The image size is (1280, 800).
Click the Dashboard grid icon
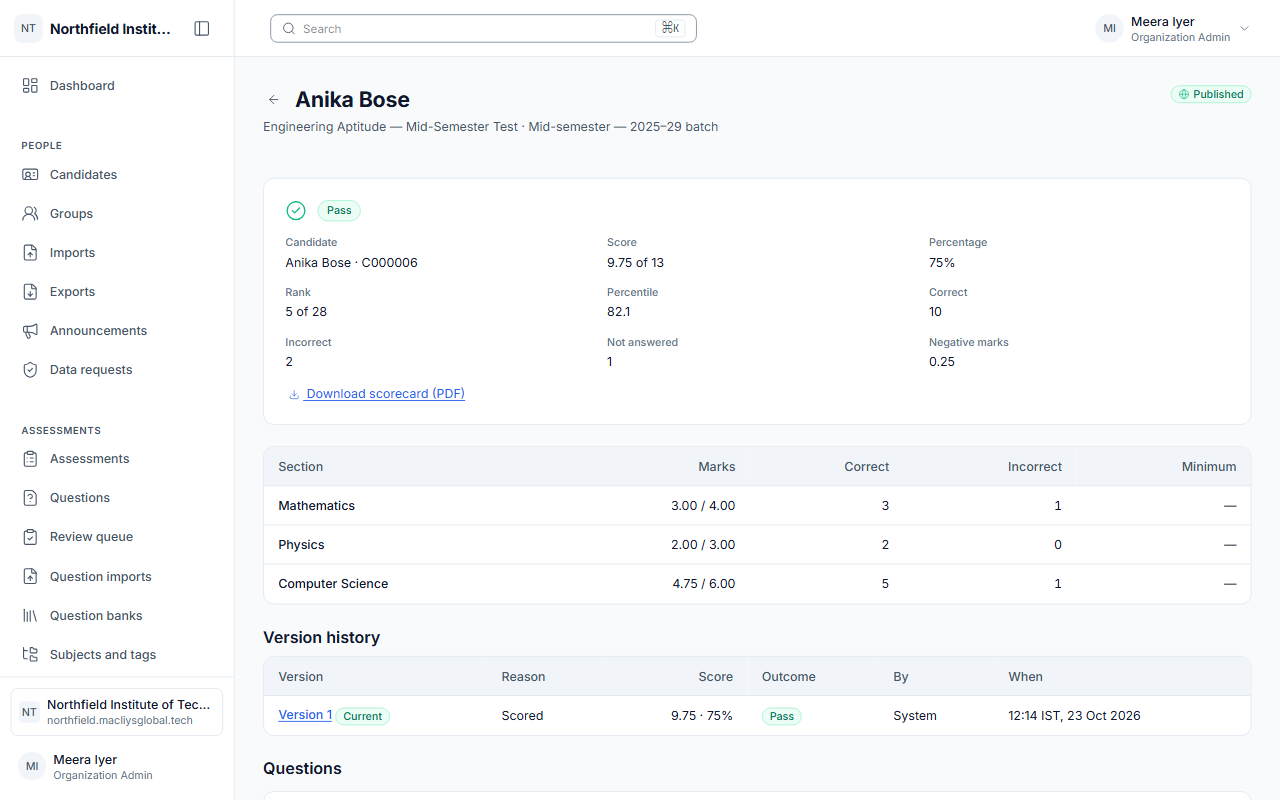(x=30, y=86)
